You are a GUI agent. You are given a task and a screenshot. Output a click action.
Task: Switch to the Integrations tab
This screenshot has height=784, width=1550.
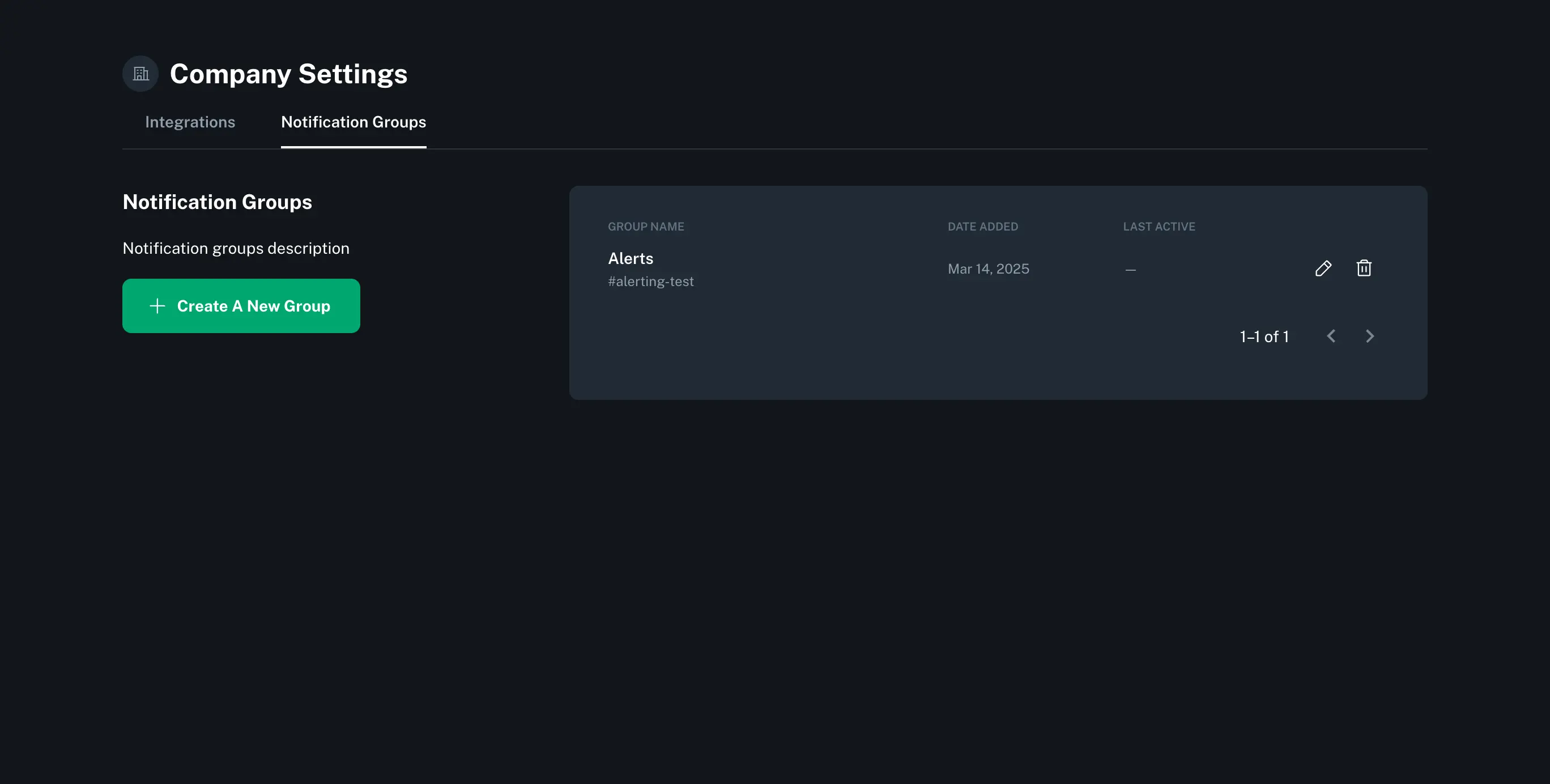click(x=190, y=122)
